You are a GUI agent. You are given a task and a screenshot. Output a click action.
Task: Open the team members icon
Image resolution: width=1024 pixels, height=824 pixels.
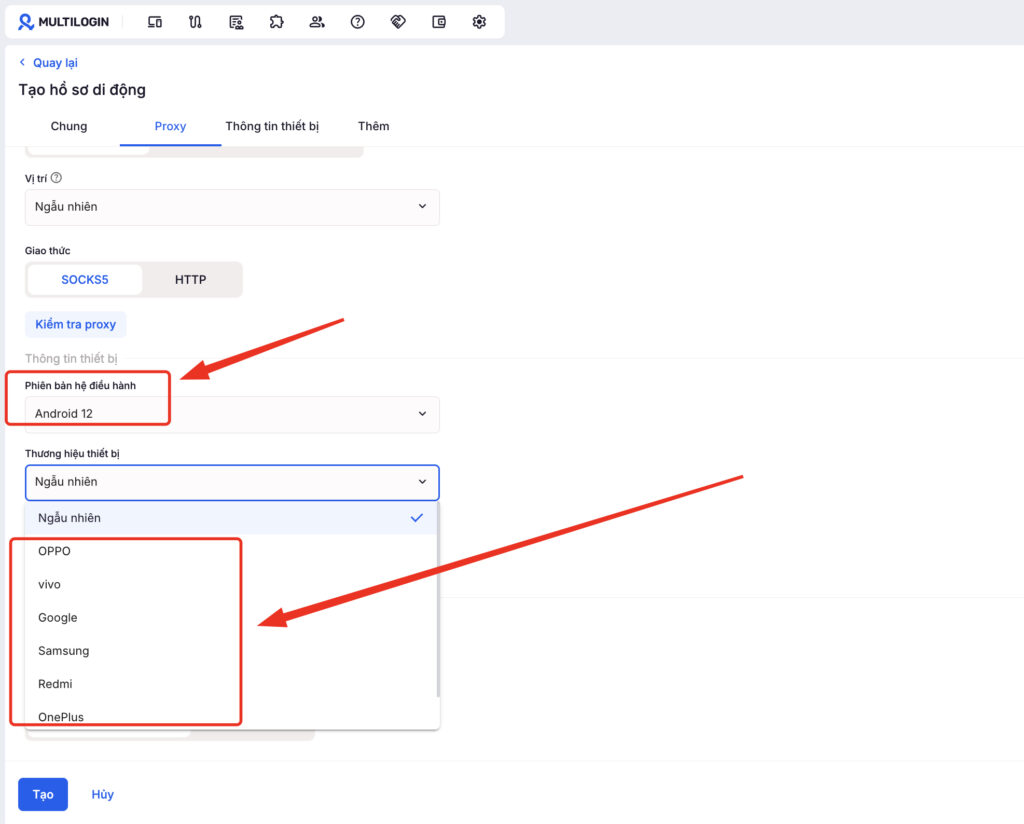pos(317,21)
